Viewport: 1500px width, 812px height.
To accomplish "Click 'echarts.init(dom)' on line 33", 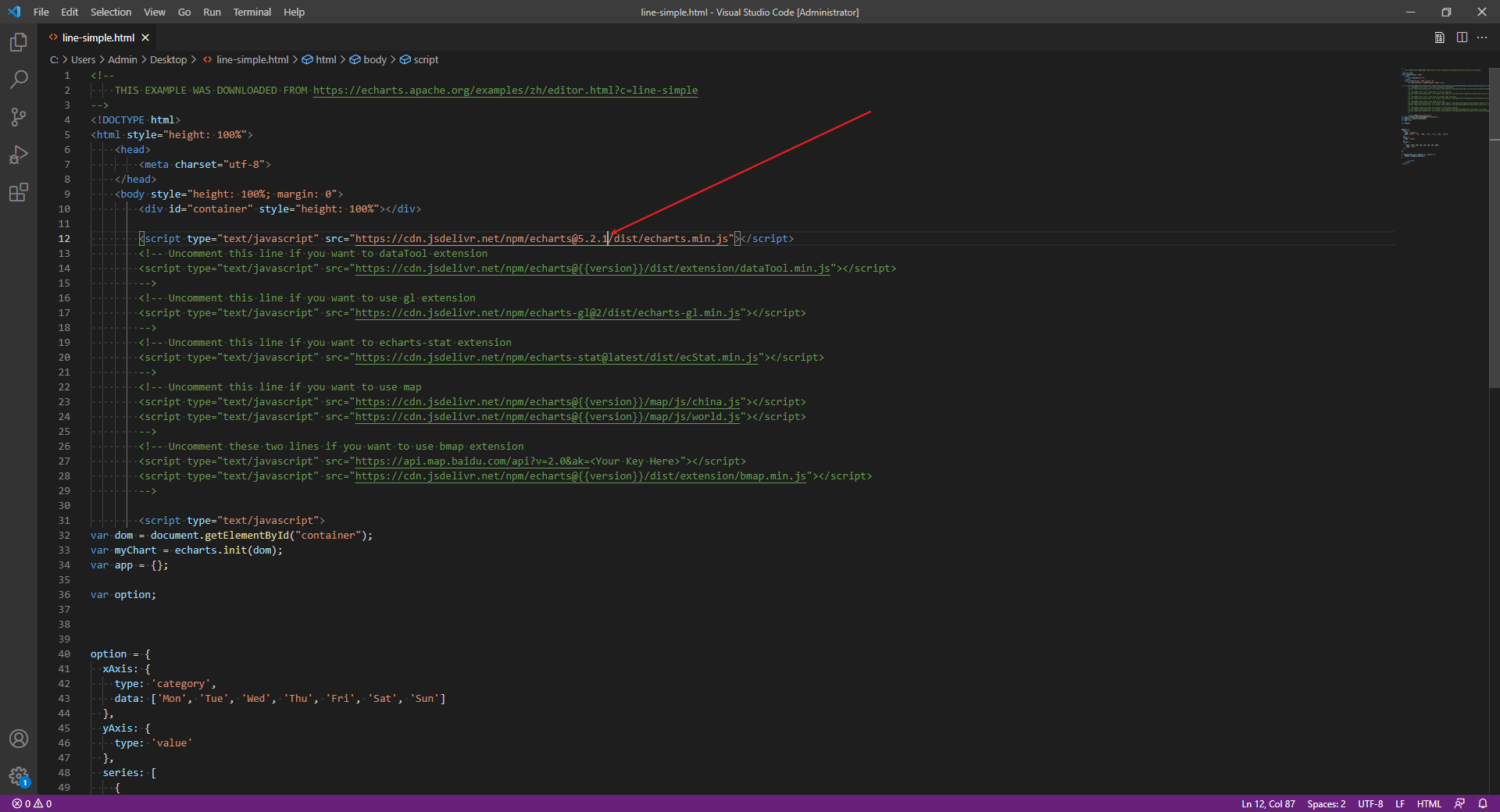I will click(225, 550).
